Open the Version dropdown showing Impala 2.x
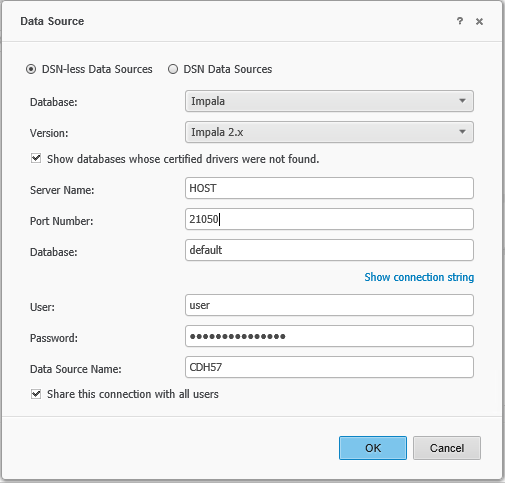The height and width of the screenshot is (483, 505). click(x=329, y=132)
